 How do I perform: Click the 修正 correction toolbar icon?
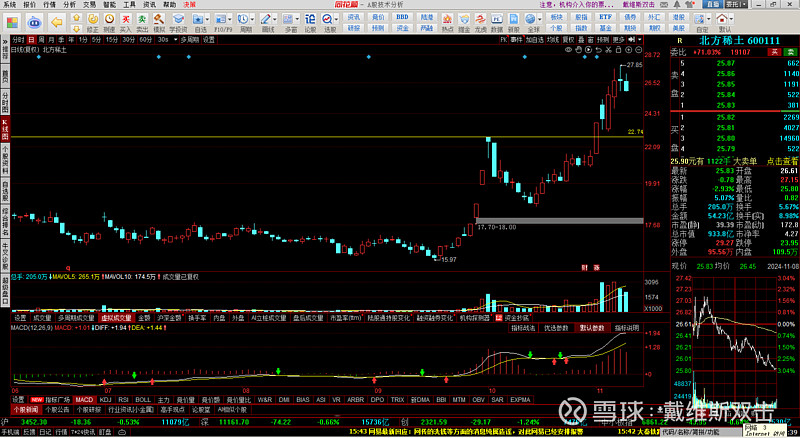(x=92, y=19)
